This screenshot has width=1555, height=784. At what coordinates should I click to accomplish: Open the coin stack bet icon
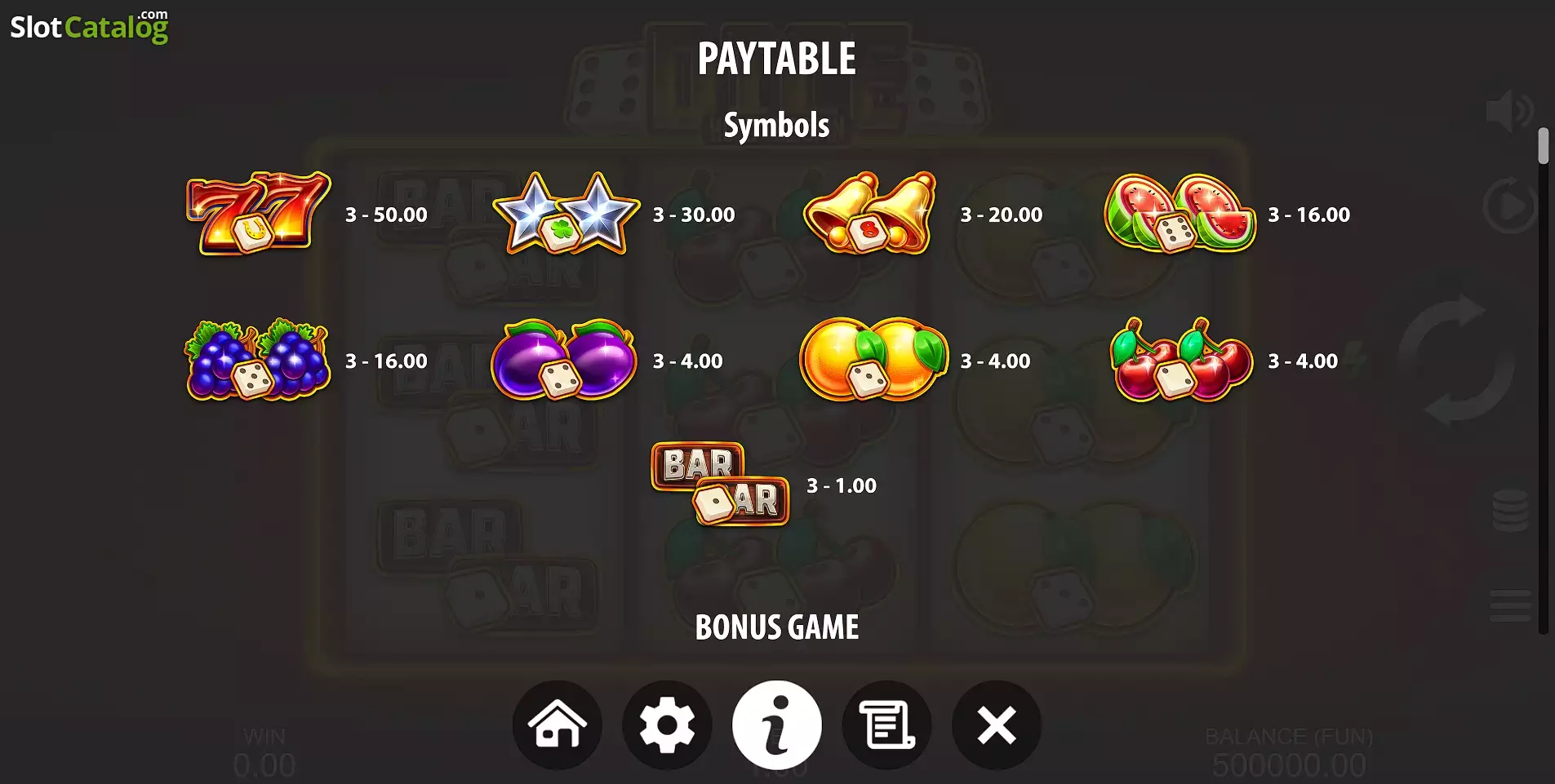[x=1510, y=511]
